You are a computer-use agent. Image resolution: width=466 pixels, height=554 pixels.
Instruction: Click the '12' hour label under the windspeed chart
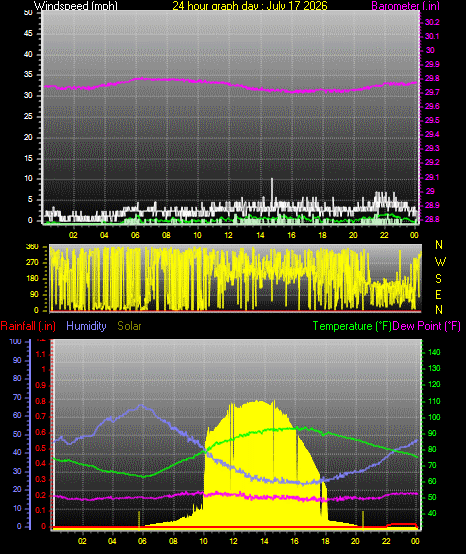229,235
